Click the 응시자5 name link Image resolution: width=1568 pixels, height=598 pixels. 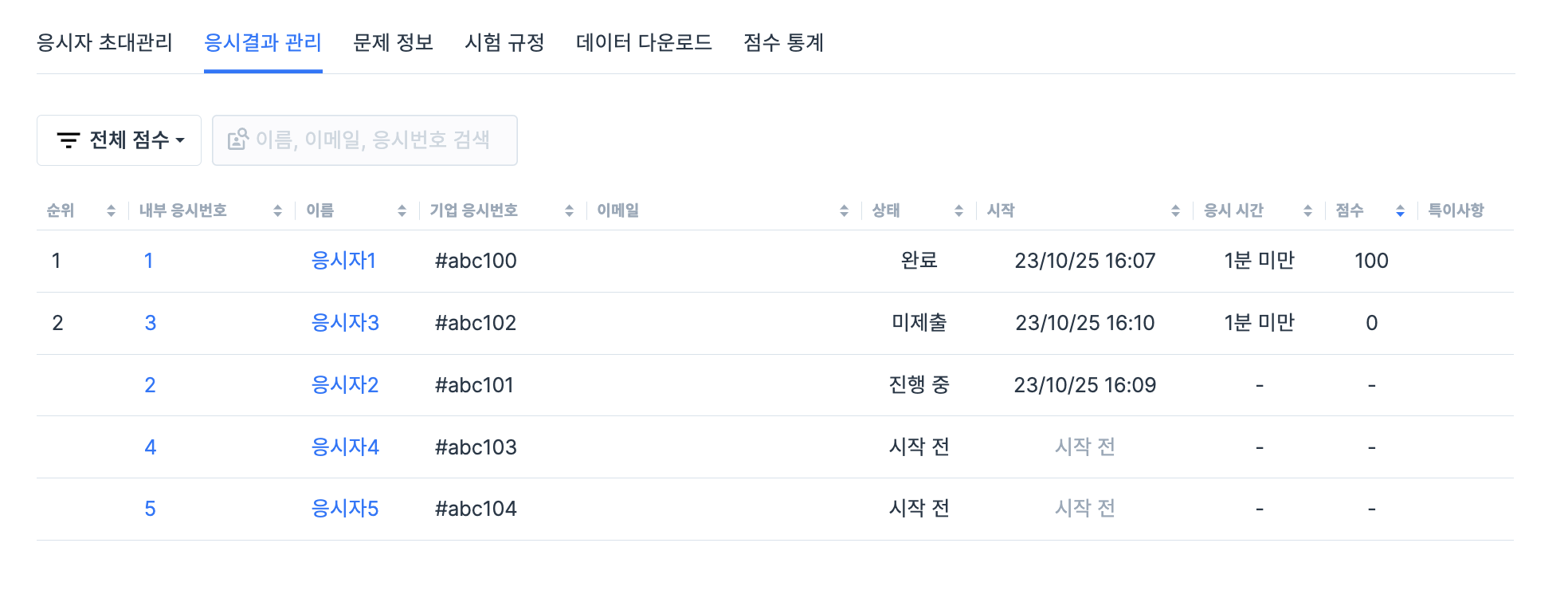345,509
